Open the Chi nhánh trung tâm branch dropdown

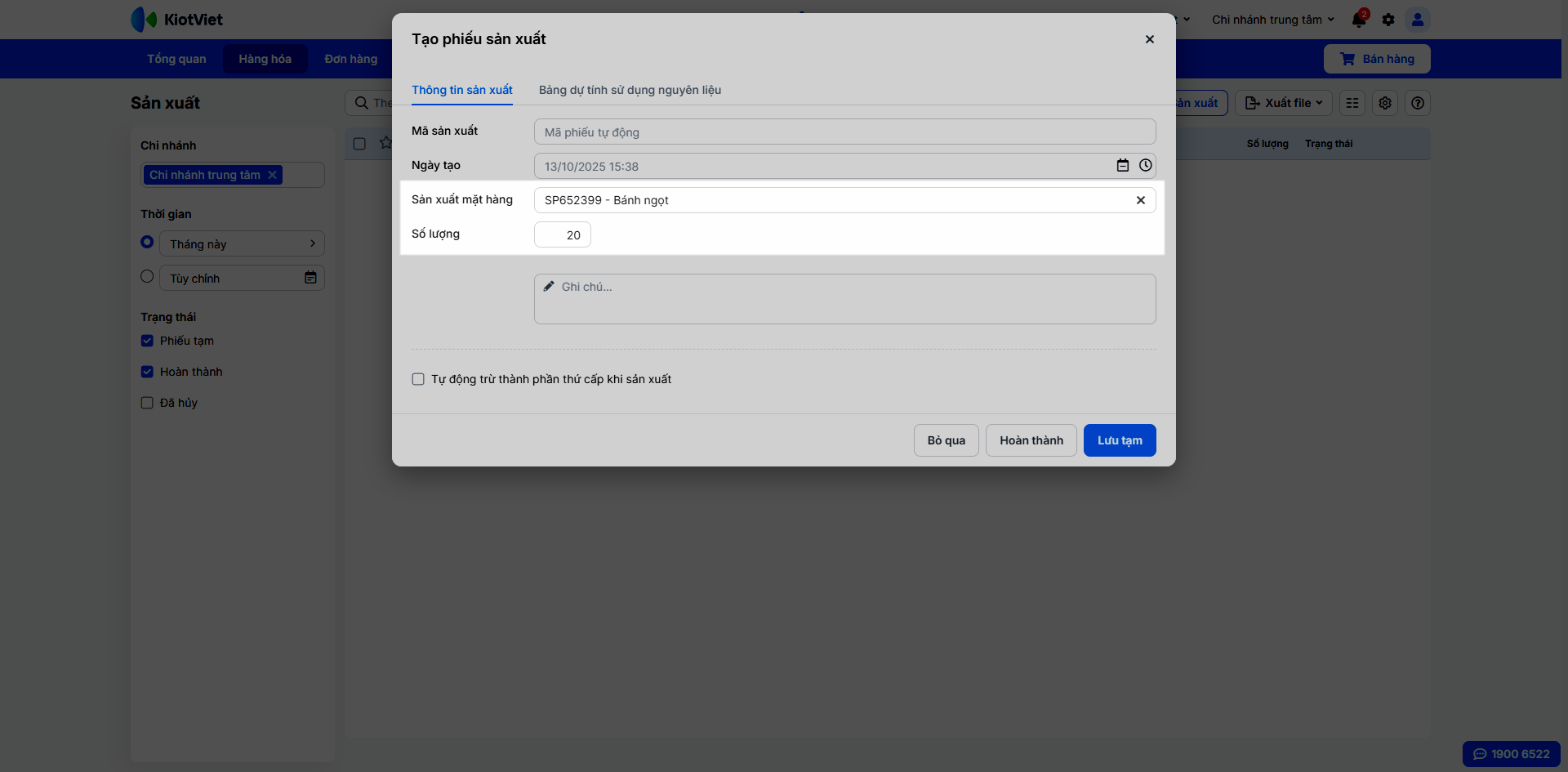point(1272,20)
